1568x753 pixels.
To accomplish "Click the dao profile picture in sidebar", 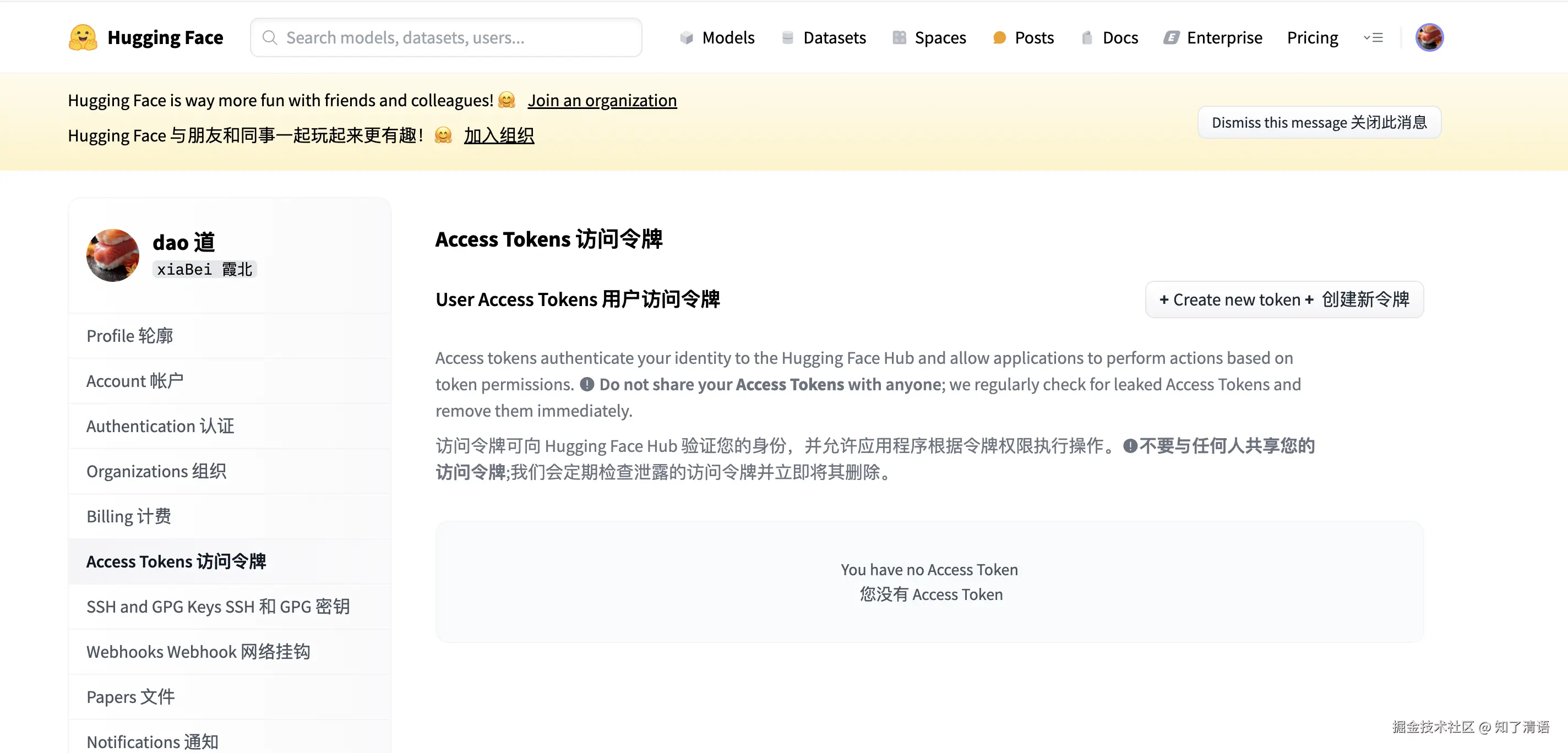I will coord(113,255).
